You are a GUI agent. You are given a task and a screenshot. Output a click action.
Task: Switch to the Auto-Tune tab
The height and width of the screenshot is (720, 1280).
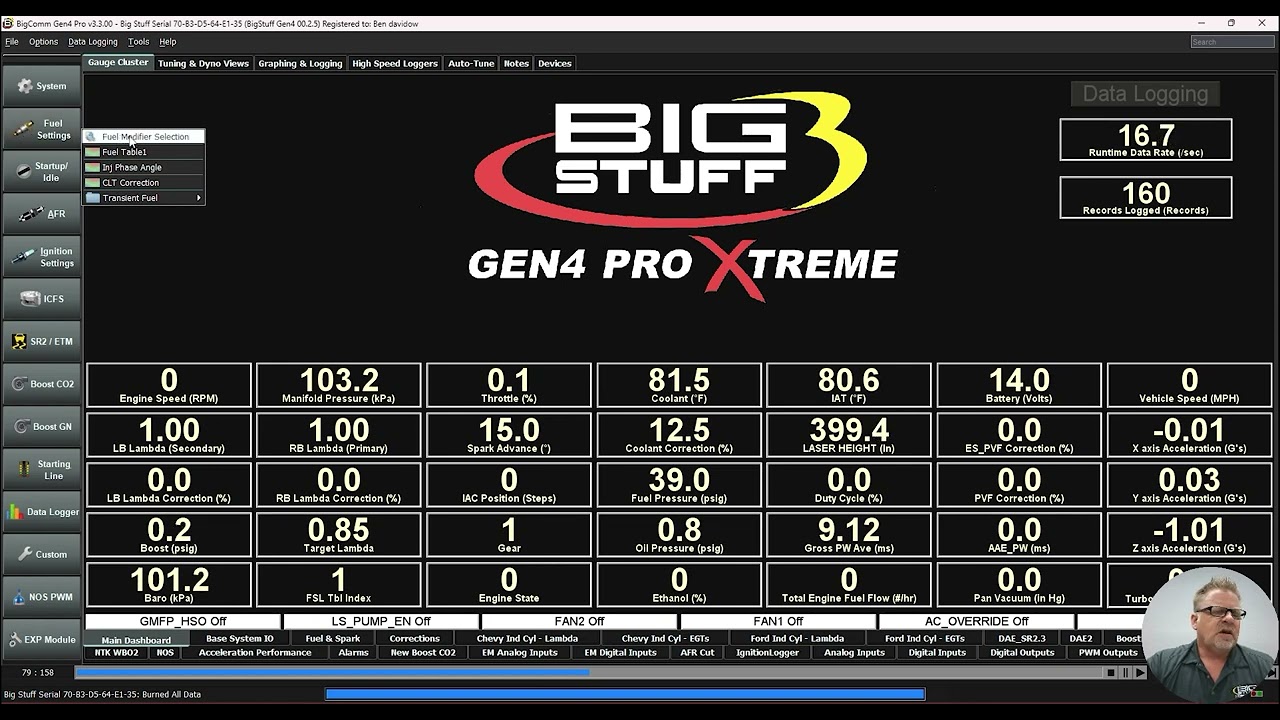click(x=471, y=63)
